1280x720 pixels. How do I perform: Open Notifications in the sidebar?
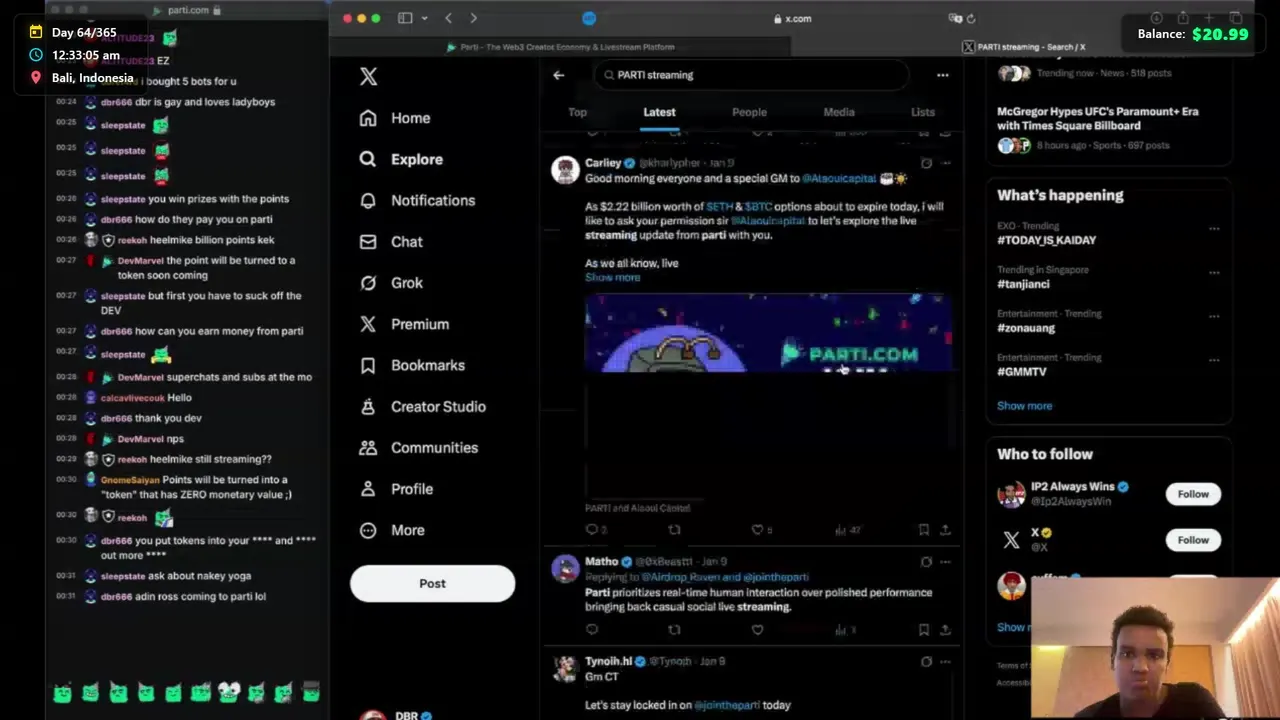(x=417, y=200)
